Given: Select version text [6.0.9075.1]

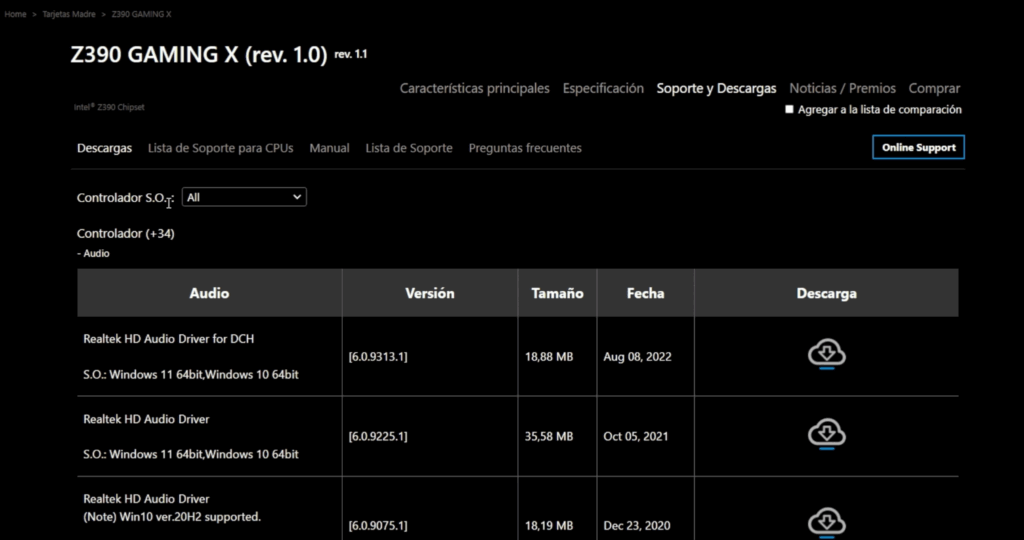Looking at the screenshot, I should (x=378, y=526).
